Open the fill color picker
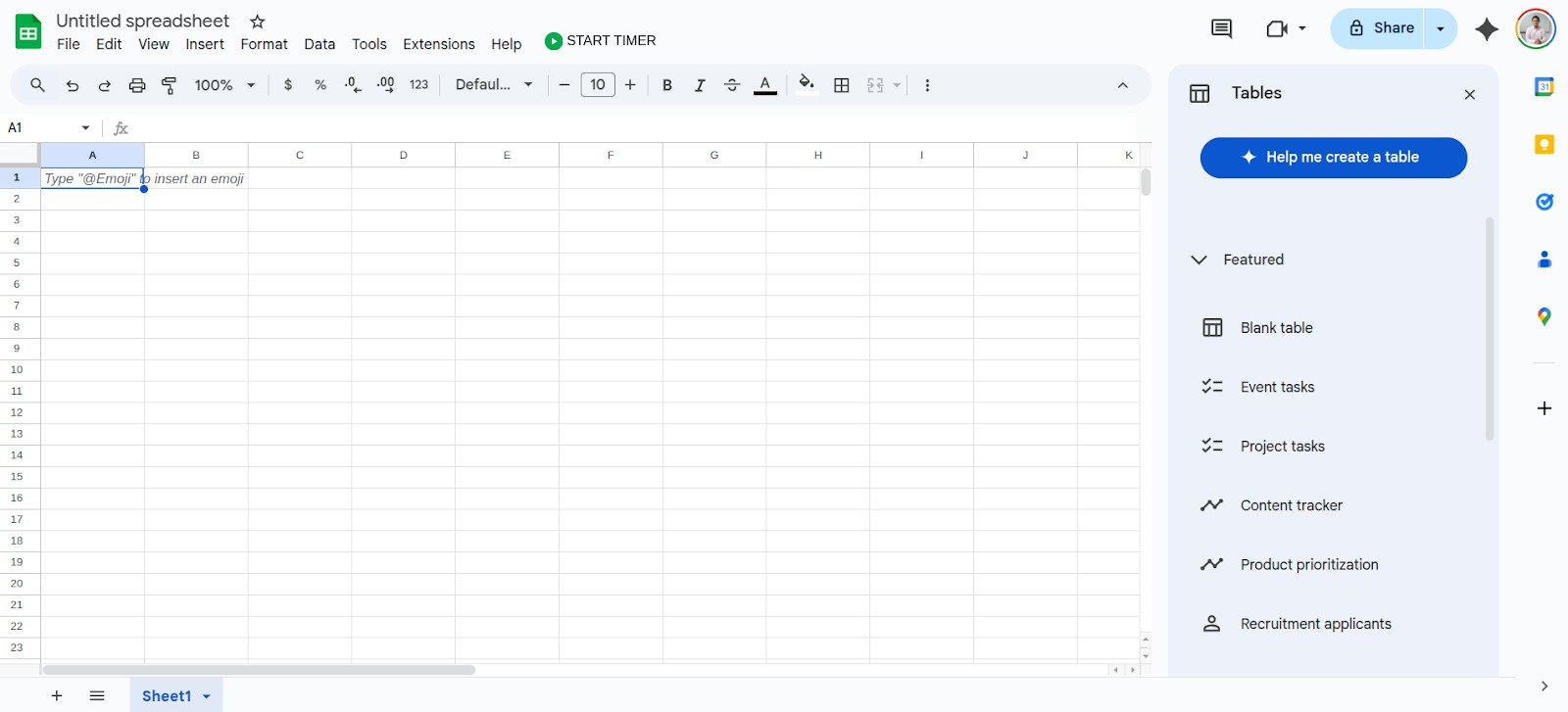This screenshot has width=1568, height=712. pos(806,84)
